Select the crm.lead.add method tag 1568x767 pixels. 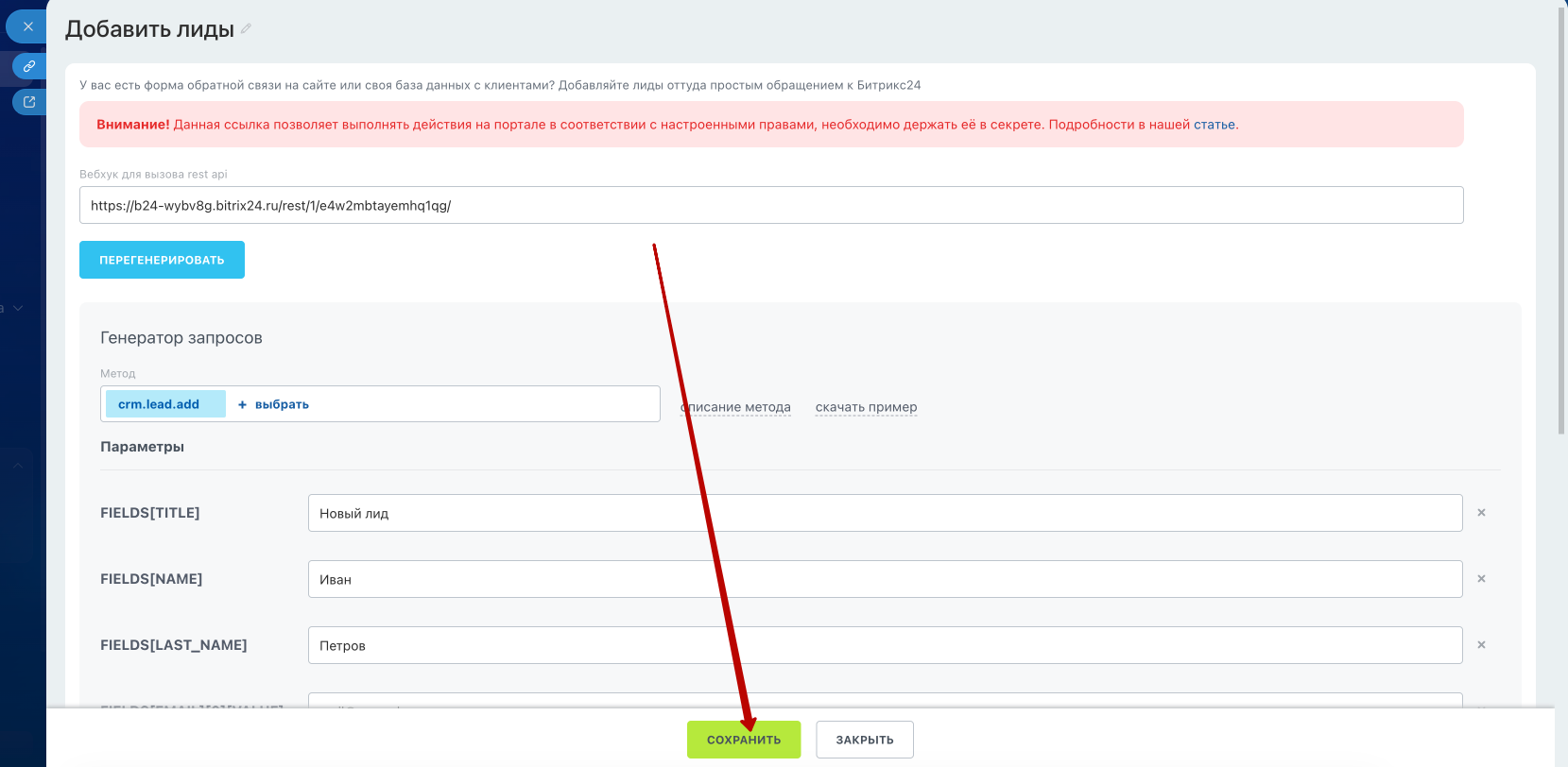(x=159, y=404)
